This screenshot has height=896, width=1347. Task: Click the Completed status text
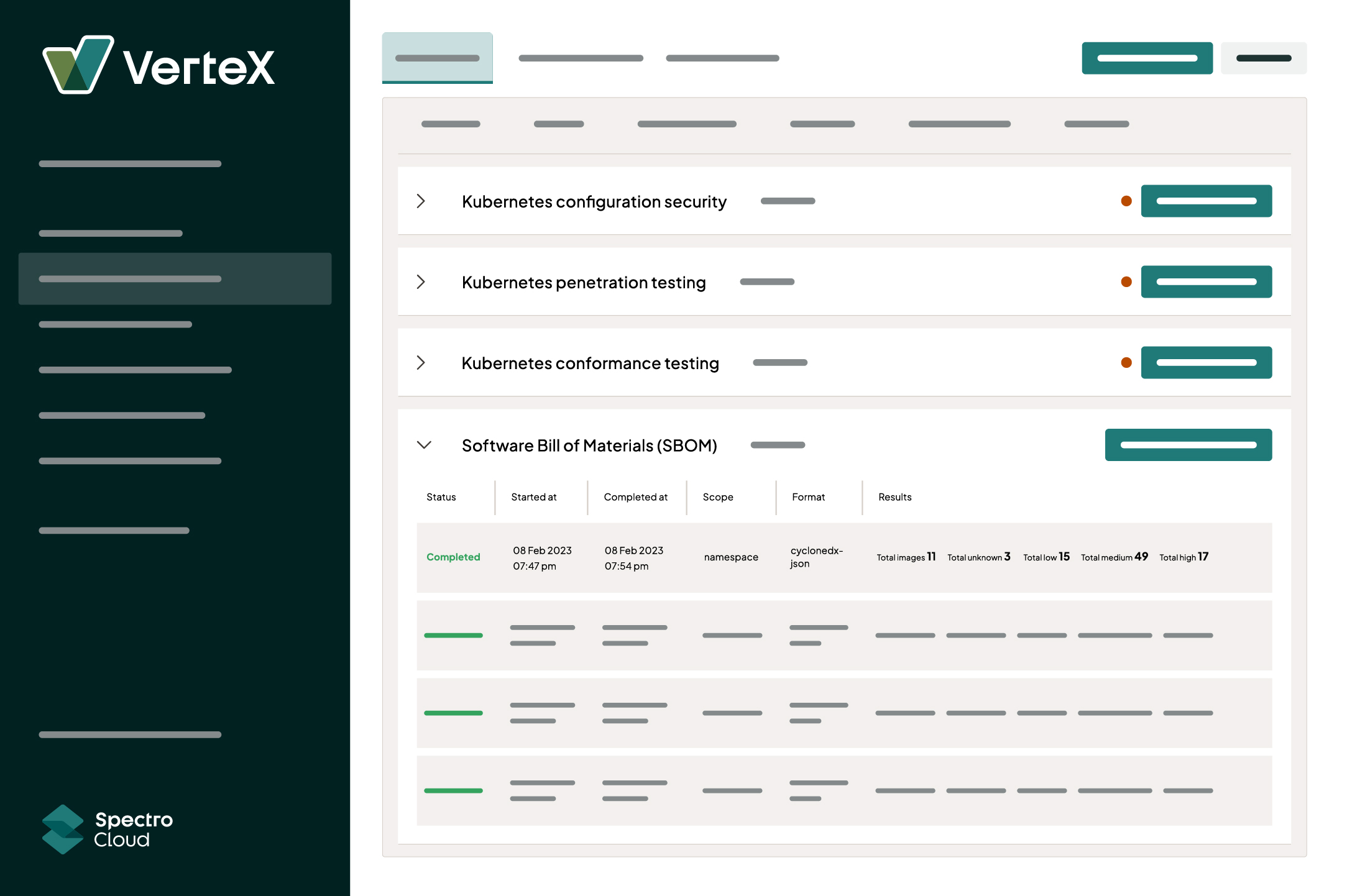click(x=453, y=557)
